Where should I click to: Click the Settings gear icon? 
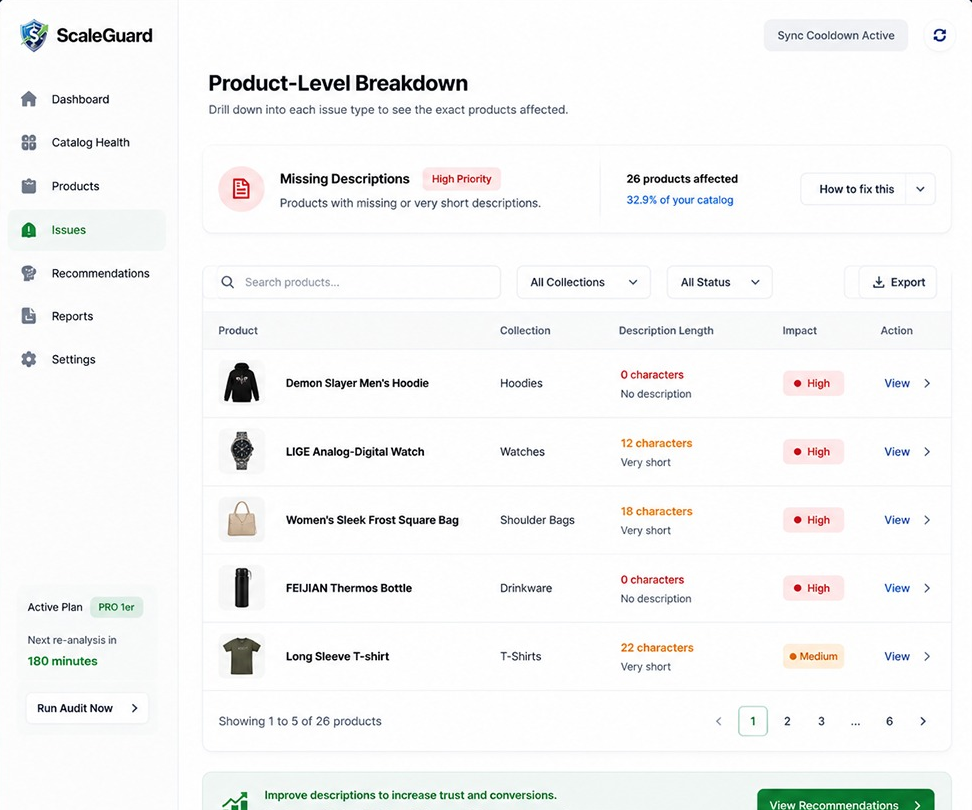pyautogui.click(x=29, y=359)
